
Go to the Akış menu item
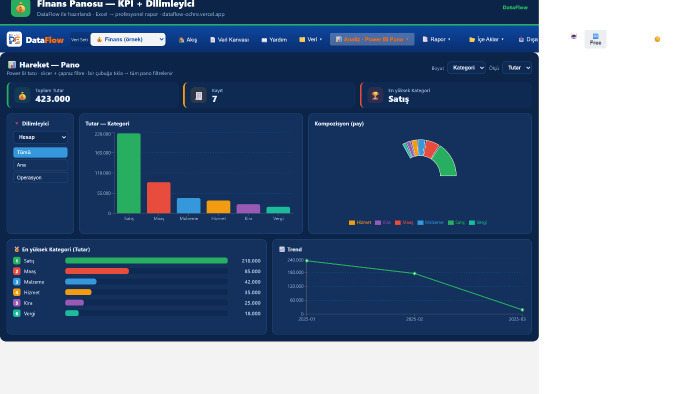tap(188, 40)
